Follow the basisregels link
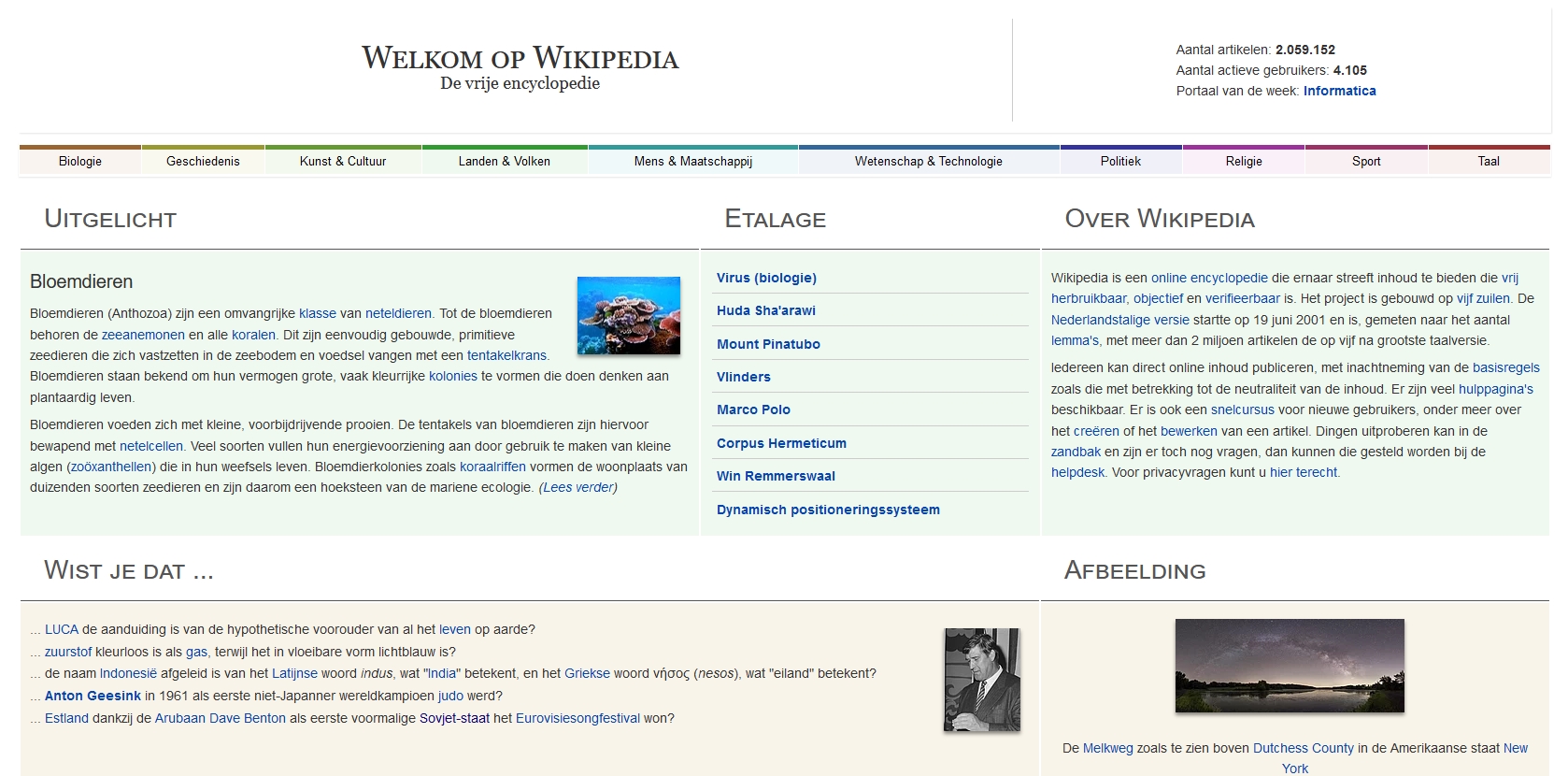Screen dimensions: 1568x776 point(1506,367)
